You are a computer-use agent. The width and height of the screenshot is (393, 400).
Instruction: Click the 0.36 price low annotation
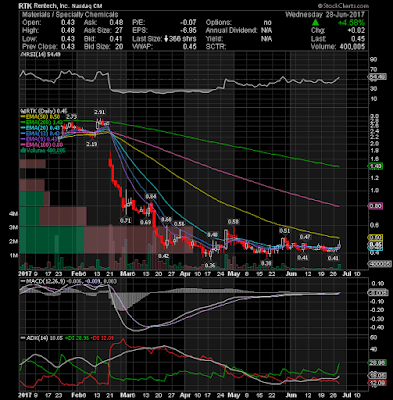pos(210,265)
